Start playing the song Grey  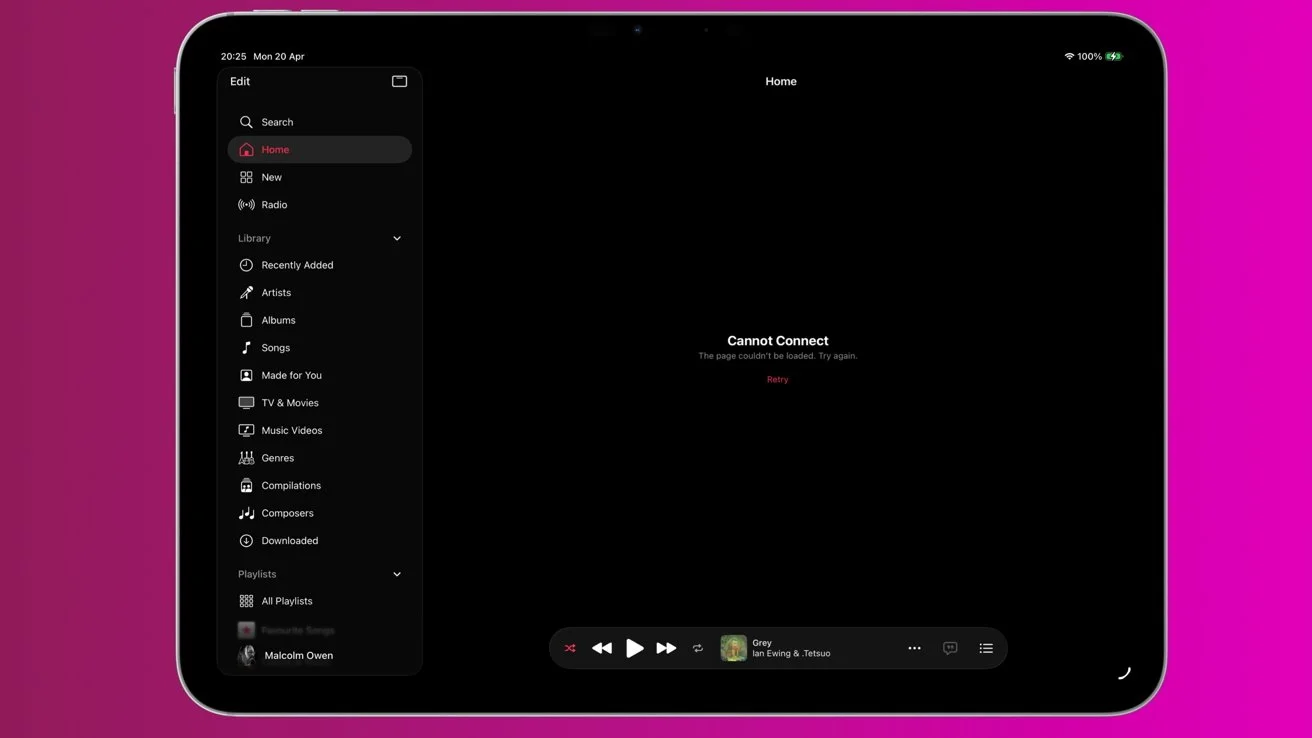point(635,648)
